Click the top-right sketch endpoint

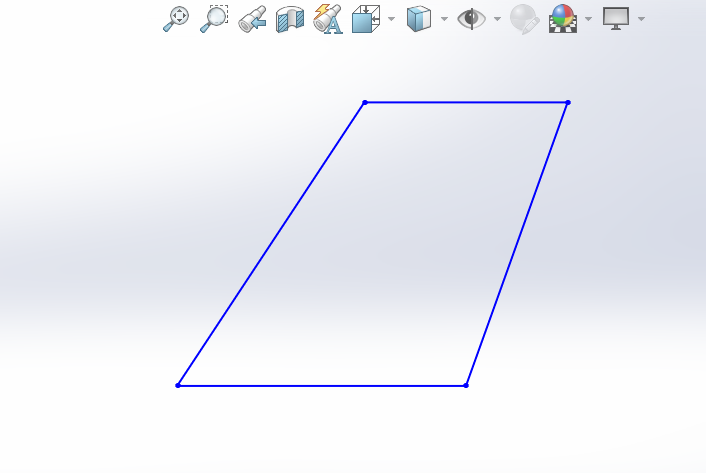(x=568, y=103)
